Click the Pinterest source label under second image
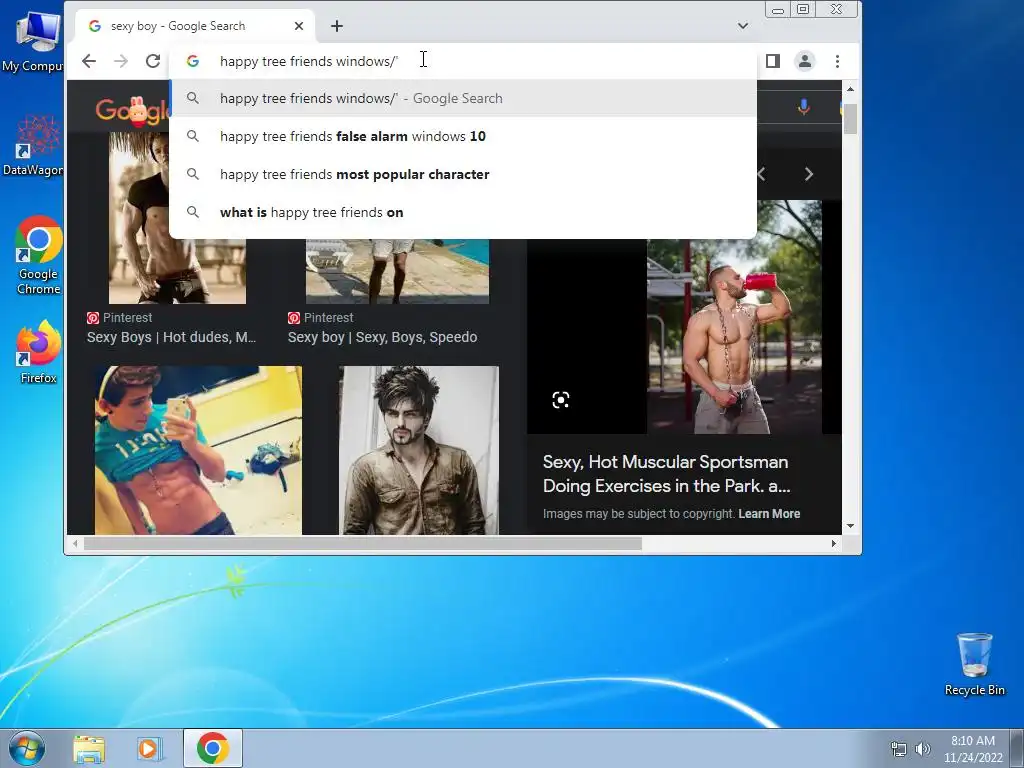Screen dimensions: 1024x768 321,317
